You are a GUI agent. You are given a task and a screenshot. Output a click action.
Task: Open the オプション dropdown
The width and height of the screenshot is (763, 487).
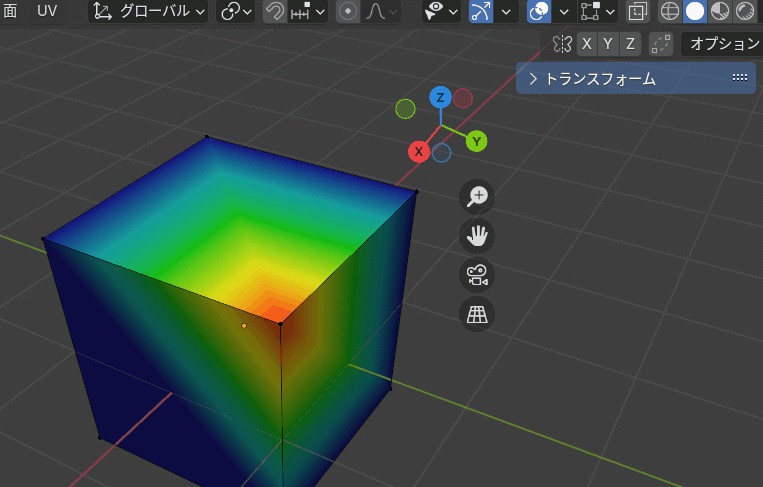point(723,44)
